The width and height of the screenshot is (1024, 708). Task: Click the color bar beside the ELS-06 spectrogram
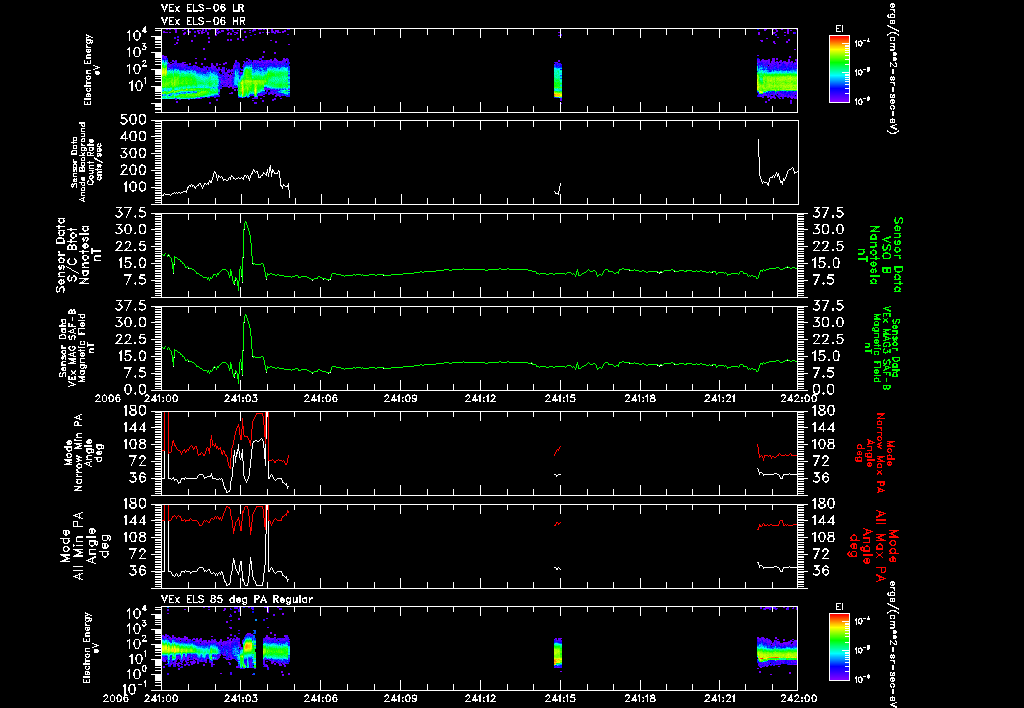(839, 69)
